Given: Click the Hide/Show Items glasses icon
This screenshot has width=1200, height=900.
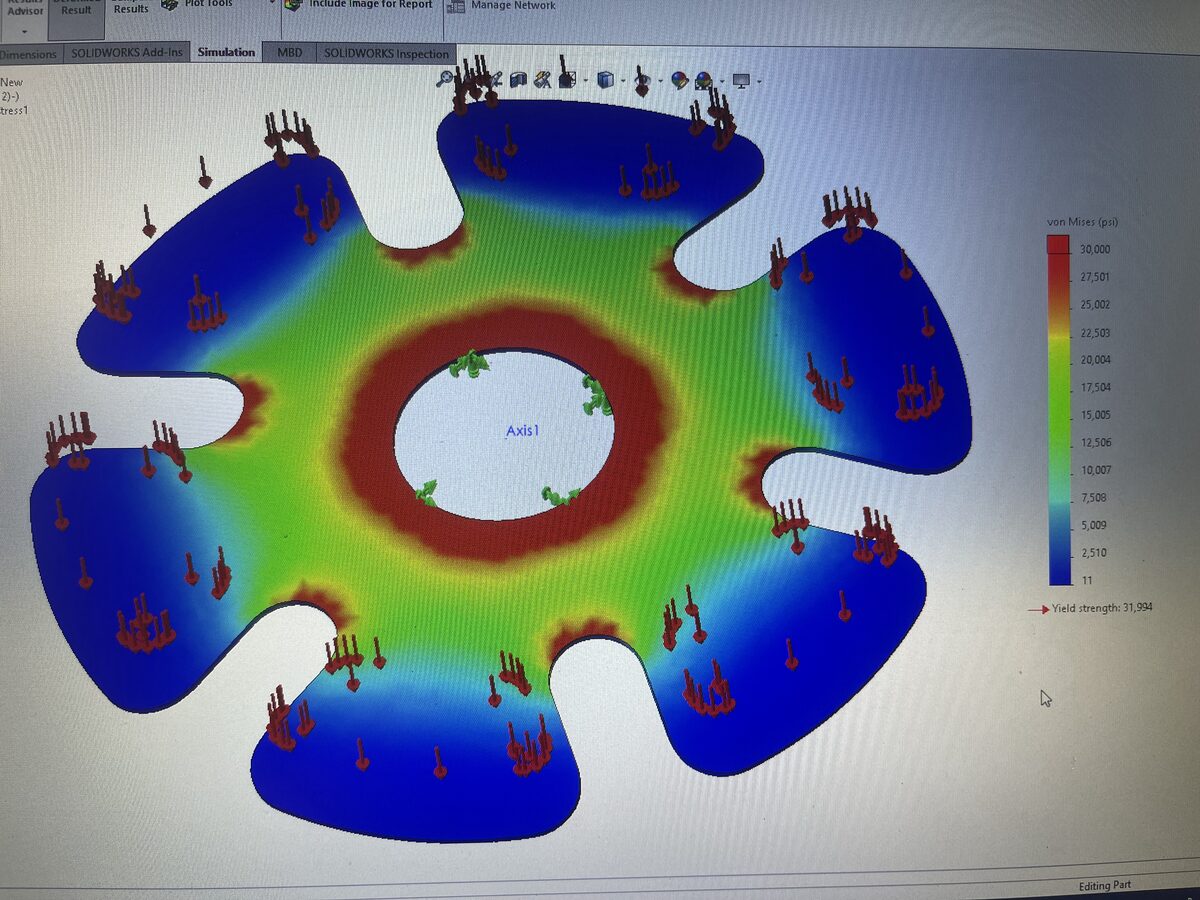Looking at the screenshot, I should 641,78.
